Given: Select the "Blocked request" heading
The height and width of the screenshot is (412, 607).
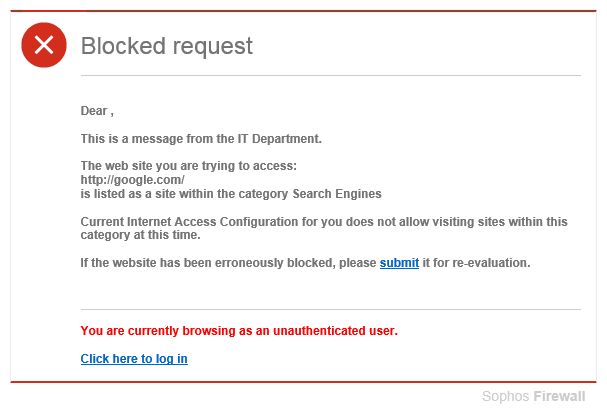Looking at the screenshot, I should click(166, 46).
